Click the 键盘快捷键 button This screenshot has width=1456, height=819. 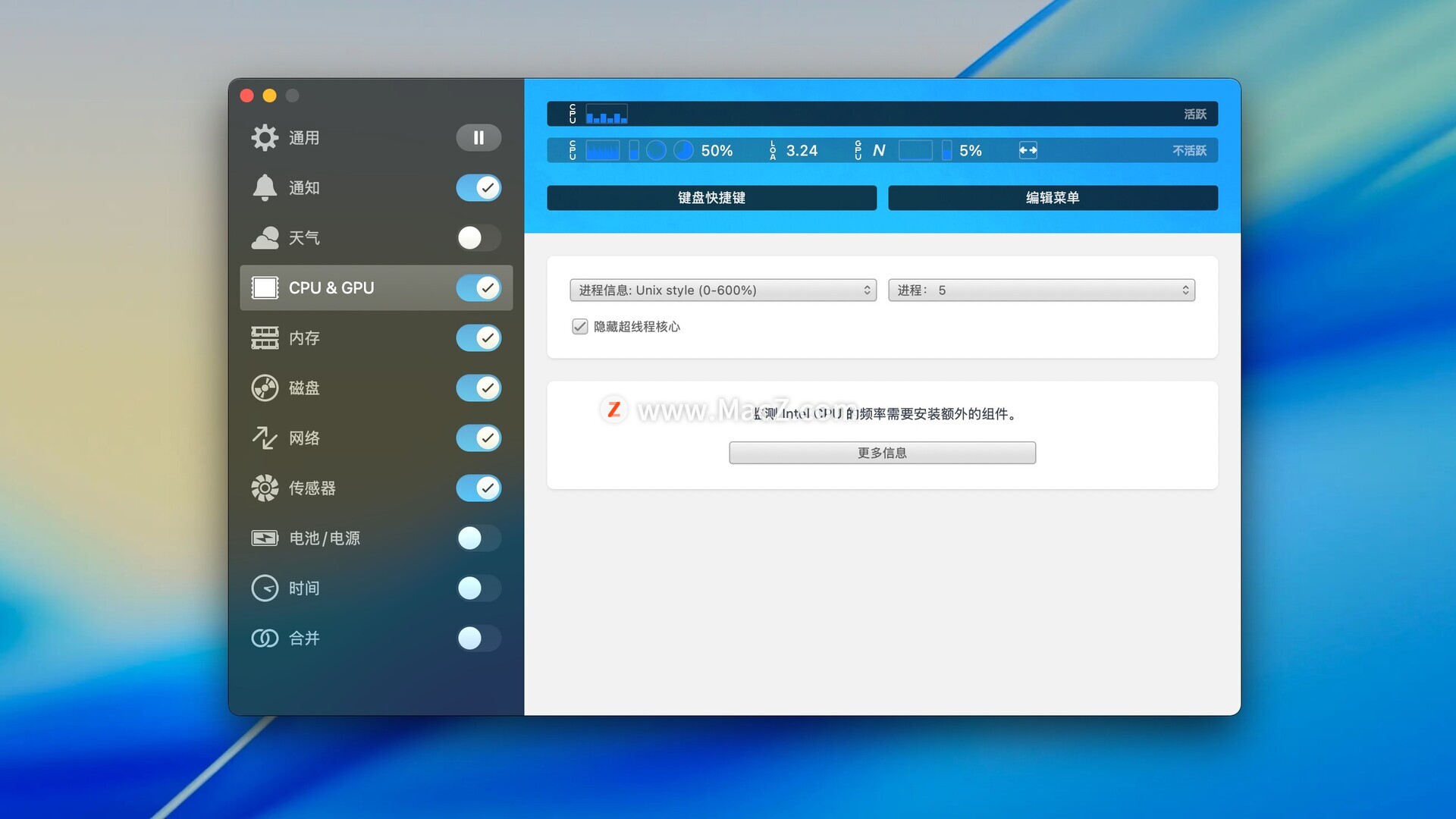[711, 198]
